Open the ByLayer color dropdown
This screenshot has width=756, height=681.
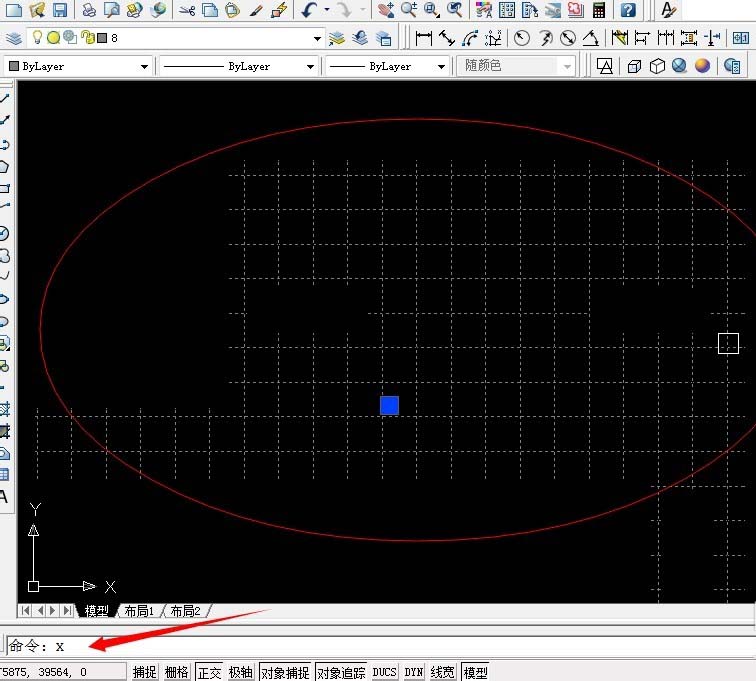tap(145, 66)
